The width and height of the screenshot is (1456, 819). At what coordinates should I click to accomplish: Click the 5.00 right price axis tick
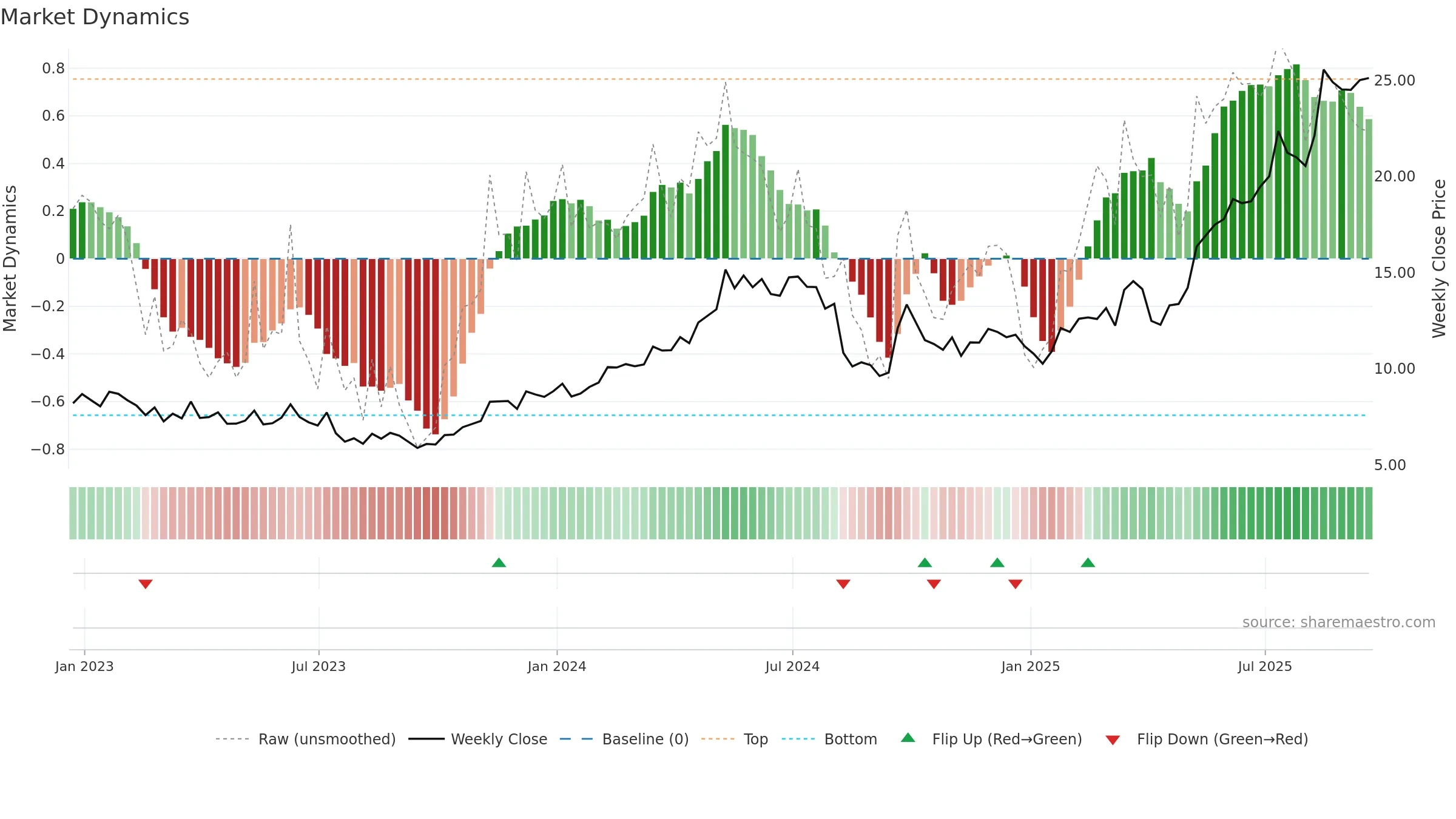pos(1390,465)
